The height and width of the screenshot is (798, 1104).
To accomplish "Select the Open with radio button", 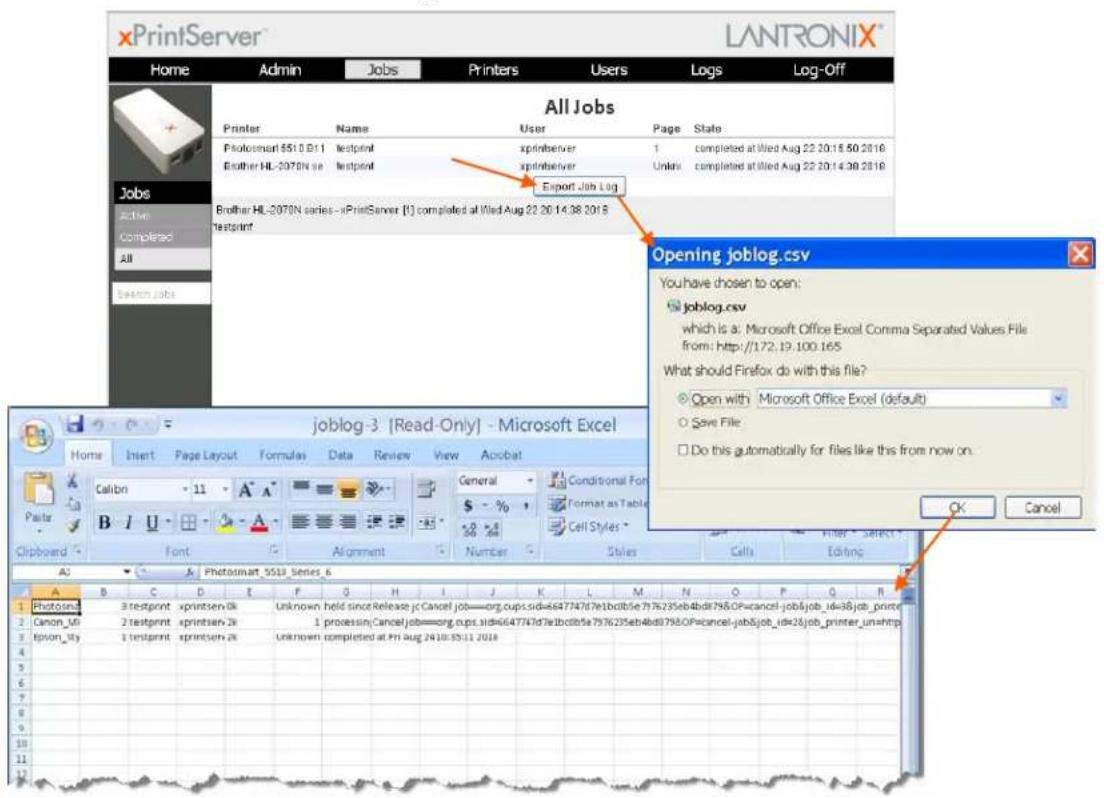I will coord(682,399).
